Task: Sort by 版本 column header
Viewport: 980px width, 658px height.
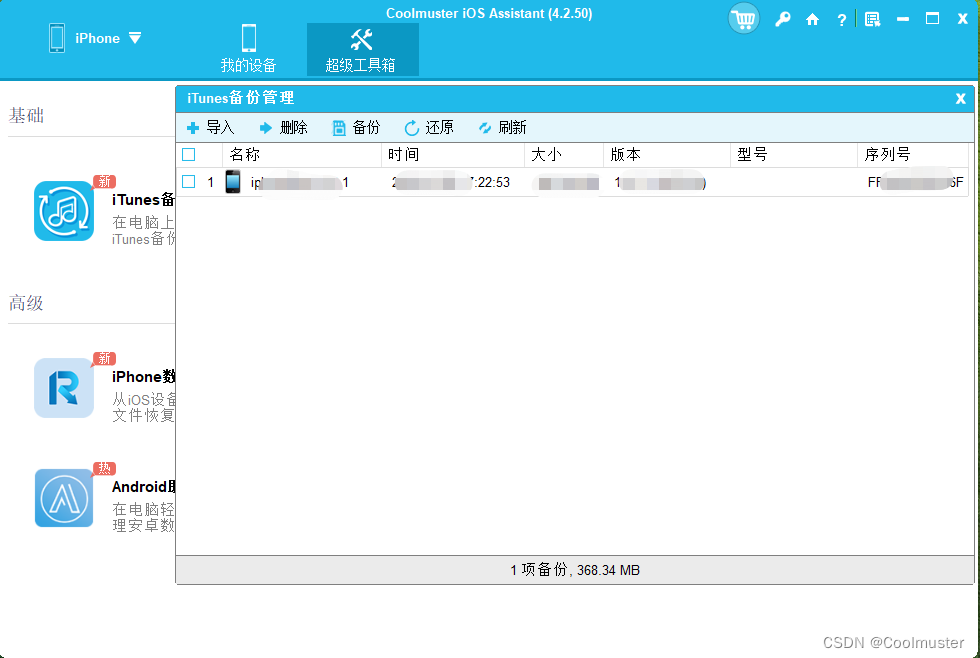Action: pyautogui.click(x=667, y=154)
